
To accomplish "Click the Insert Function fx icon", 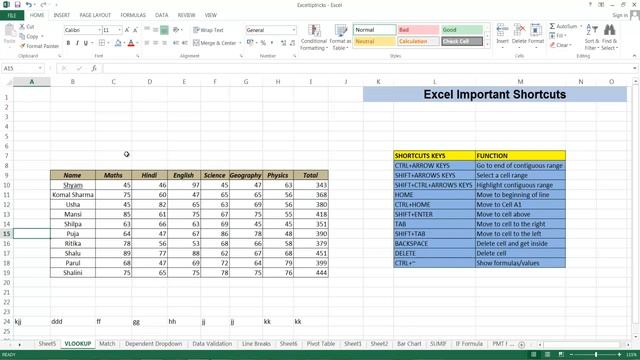I will [94, 68].
